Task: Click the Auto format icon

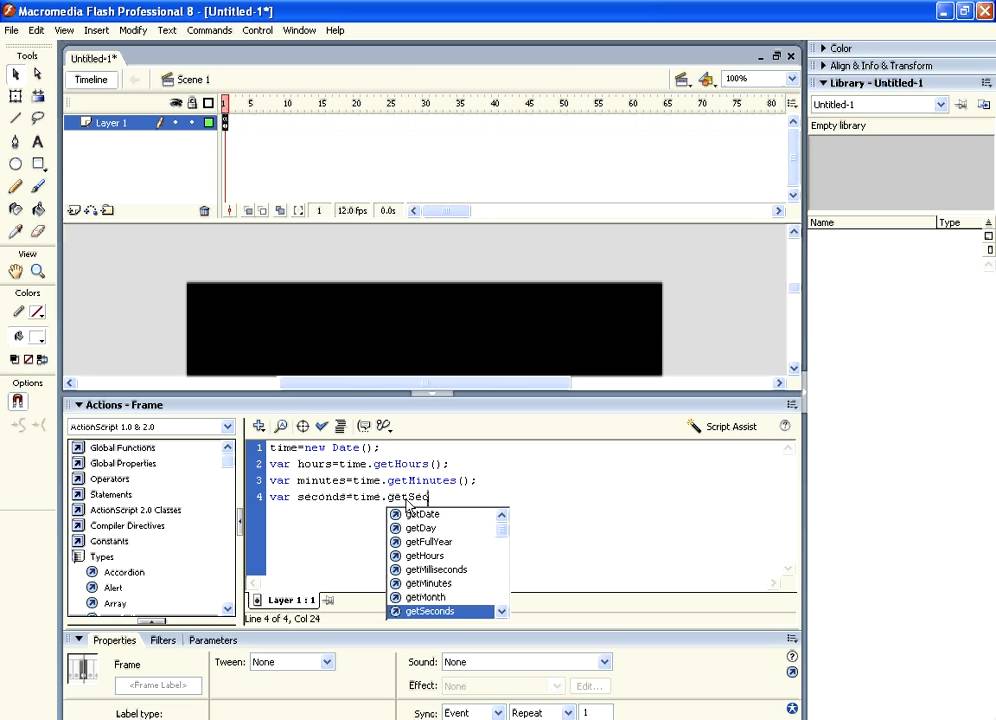Action: 340,426
